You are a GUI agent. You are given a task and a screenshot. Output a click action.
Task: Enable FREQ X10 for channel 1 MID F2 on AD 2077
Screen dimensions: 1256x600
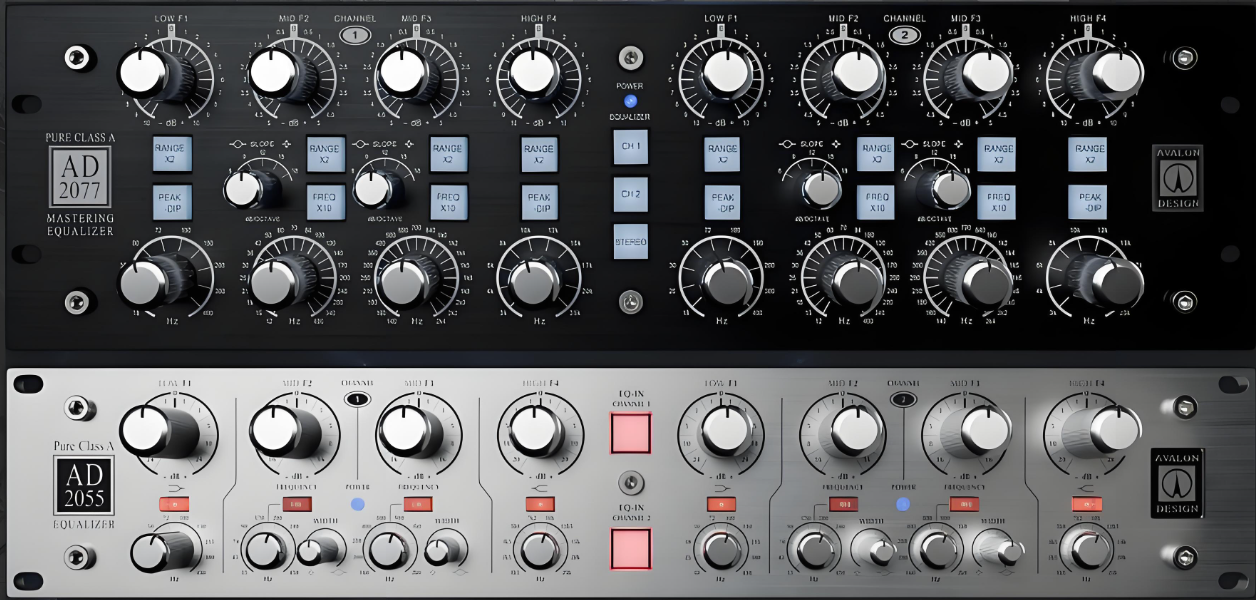(x=325, y=201)
